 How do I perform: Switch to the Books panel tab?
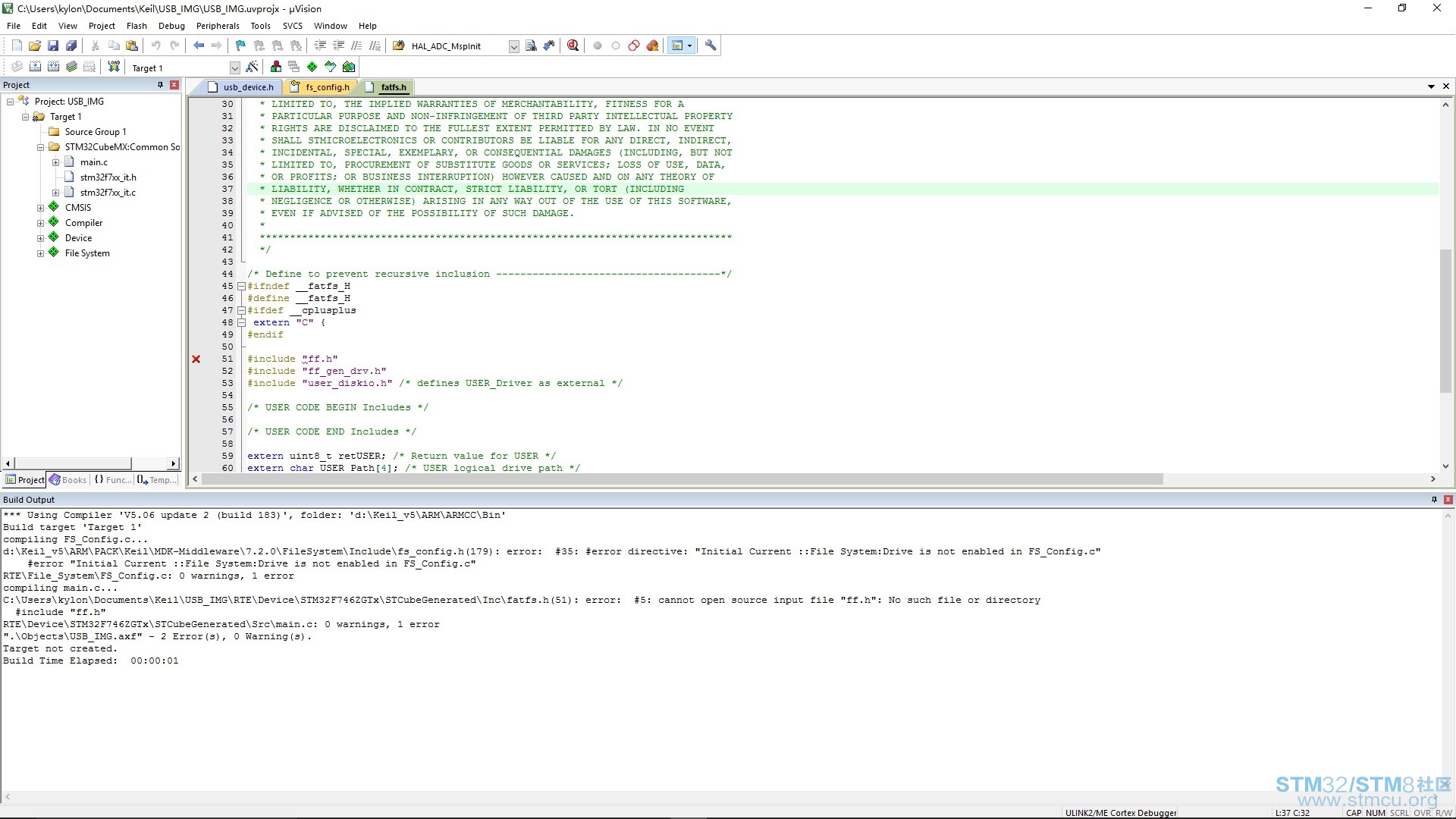pos(67,480)
